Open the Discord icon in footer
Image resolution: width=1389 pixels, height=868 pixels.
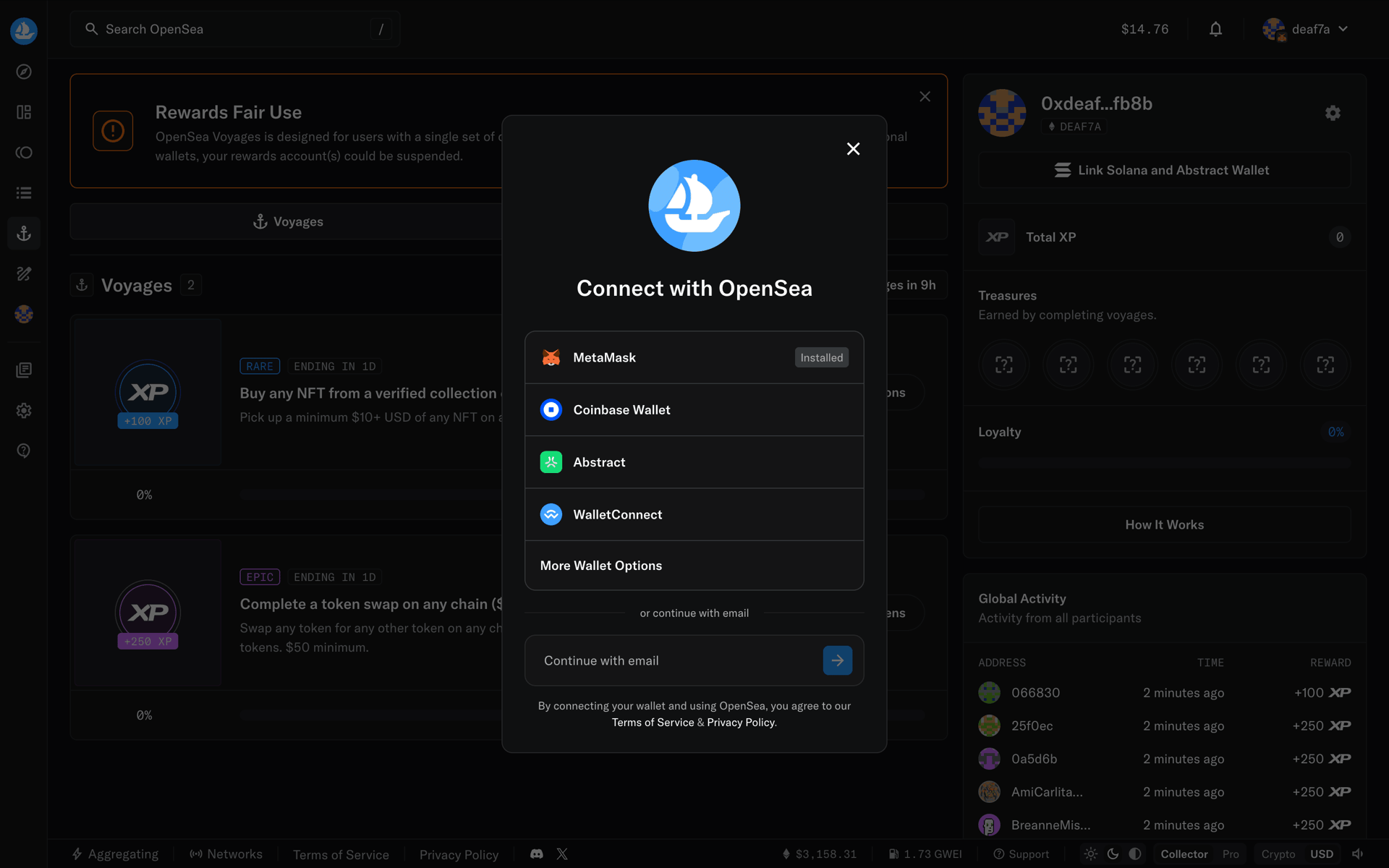[x=537, y=854]
